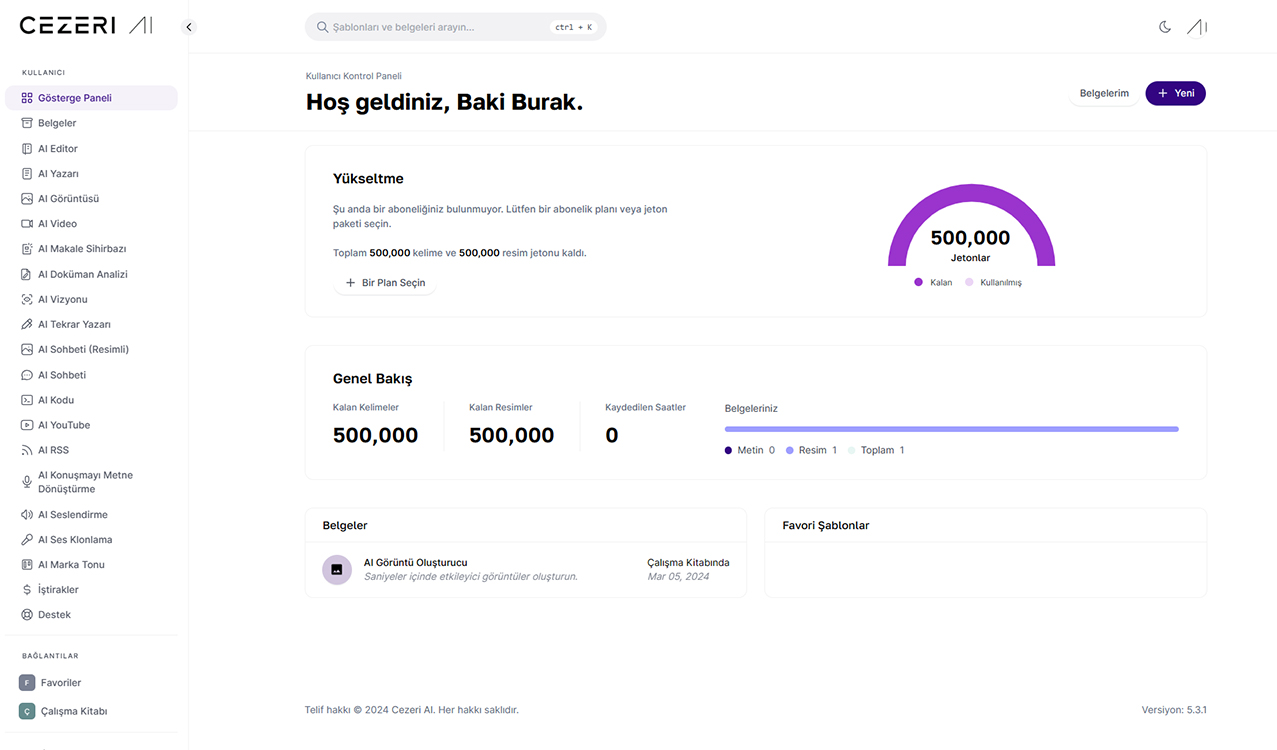Image resolution: width=1277 pixels, height=750 pixels.
Task: Click the Bir Plan Seçin button
Action: pyautogui.click(x=385, y=282)
